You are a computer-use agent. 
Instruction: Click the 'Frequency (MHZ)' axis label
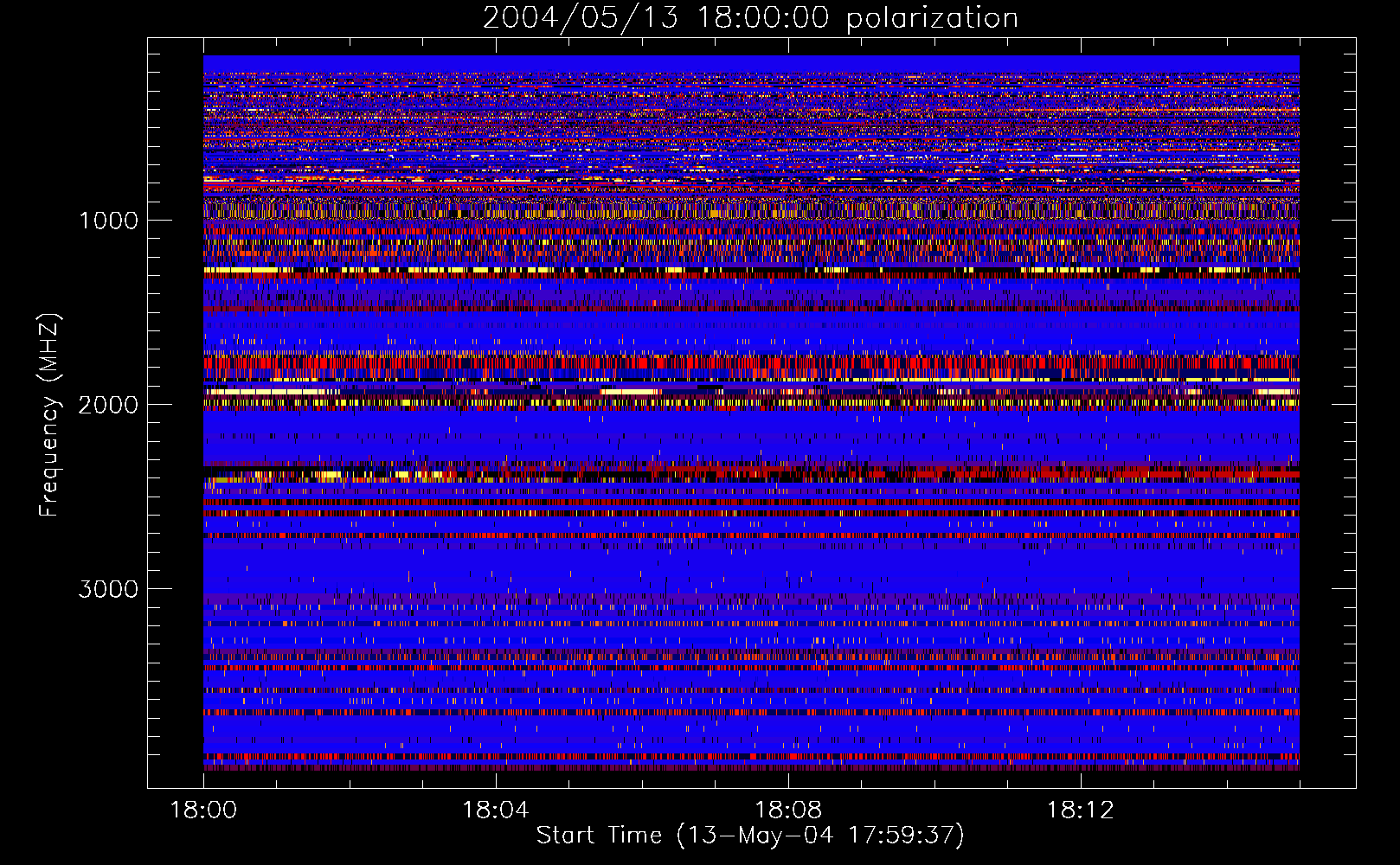(x=49, y=415)
